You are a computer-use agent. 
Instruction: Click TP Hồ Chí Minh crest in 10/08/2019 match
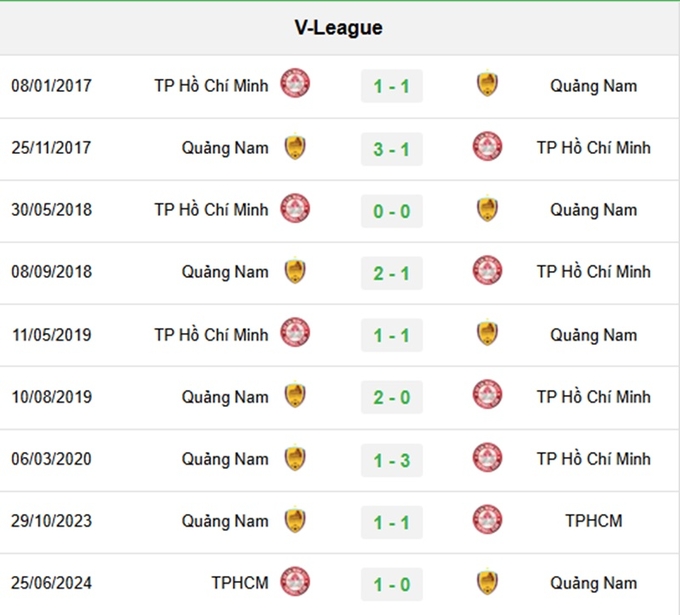pos(487,395)
